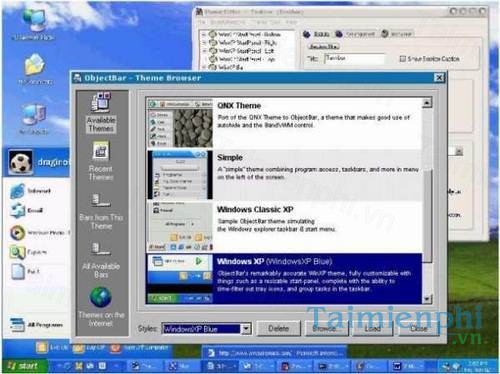Click the Styles field showing WindowsXP Blue

pyautogui.click(x=201, y=329)
